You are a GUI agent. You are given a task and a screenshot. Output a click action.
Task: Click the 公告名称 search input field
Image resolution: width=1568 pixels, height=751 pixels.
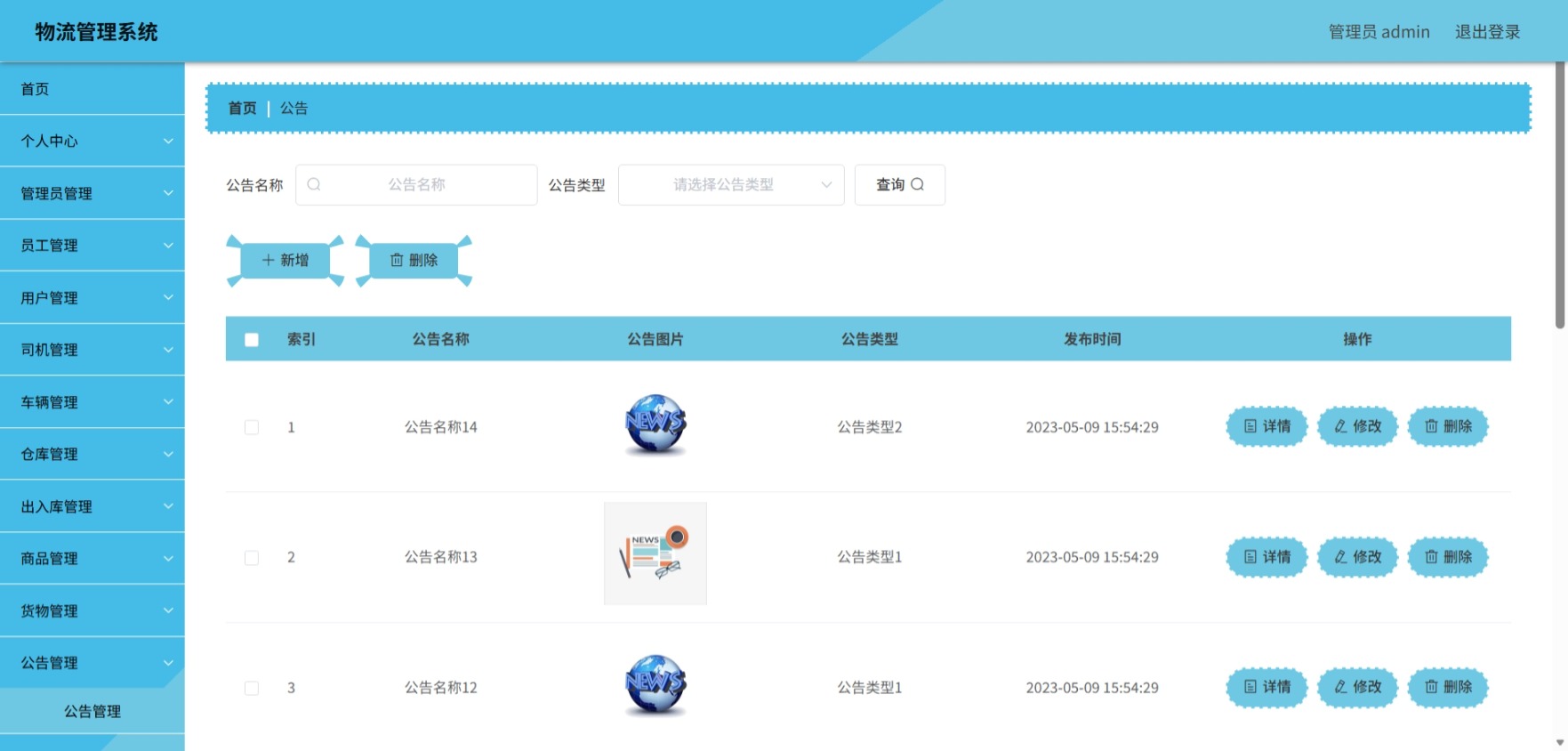[x=416, y=185]
